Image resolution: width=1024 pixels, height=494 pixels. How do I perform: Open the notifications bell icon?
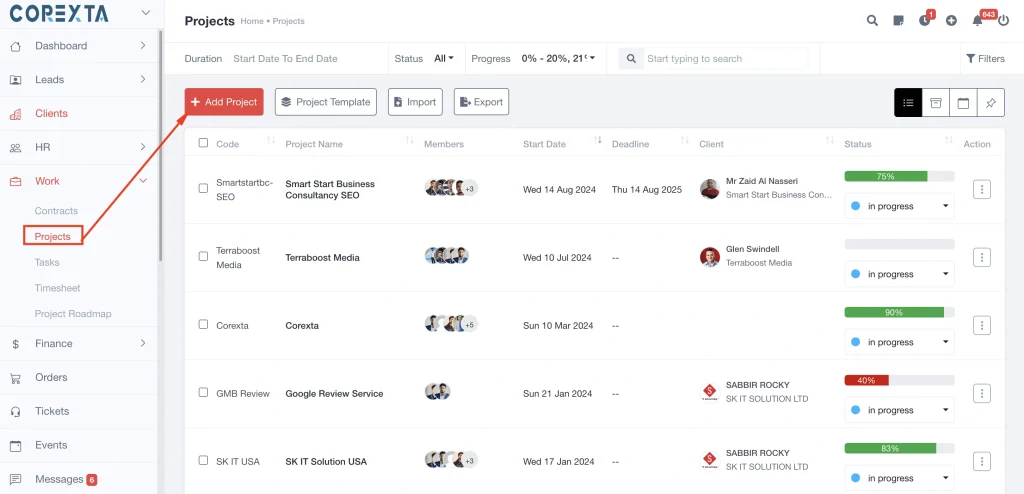[977, 20]
